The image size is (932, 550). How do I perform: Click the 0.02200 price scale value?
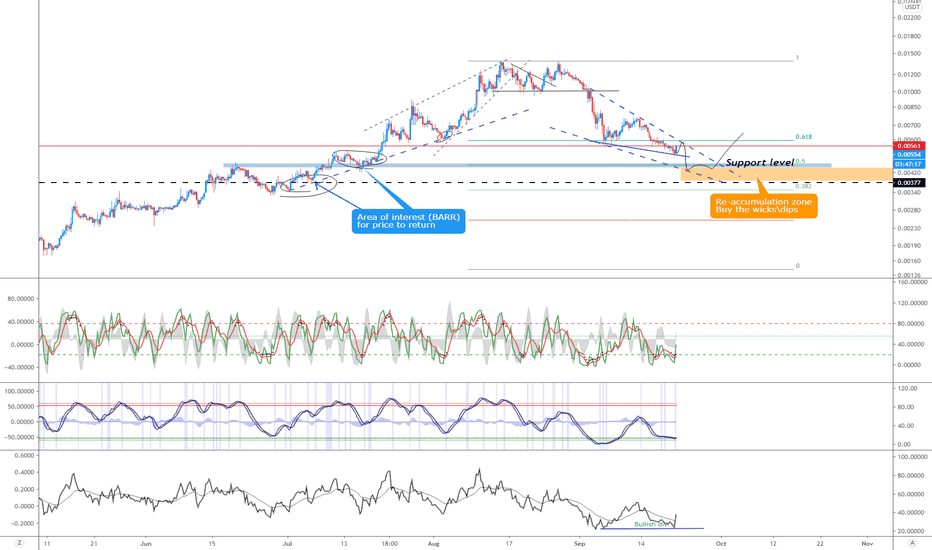click(909, 17)
